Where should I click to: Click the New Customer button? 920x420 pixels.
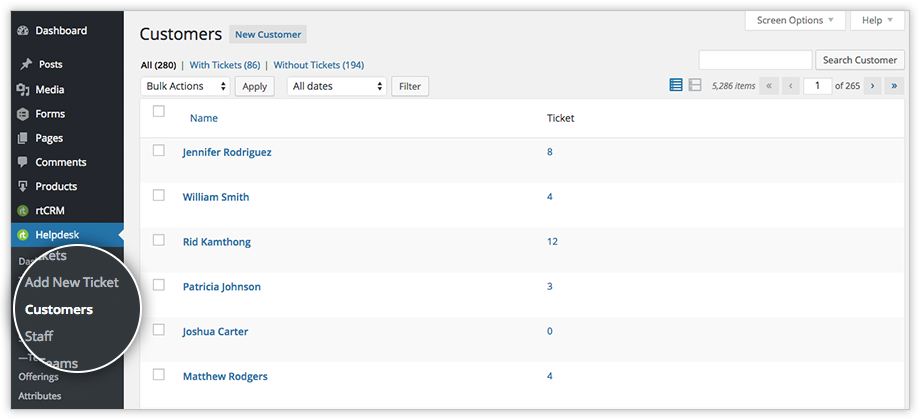click(x=268, y=35)
